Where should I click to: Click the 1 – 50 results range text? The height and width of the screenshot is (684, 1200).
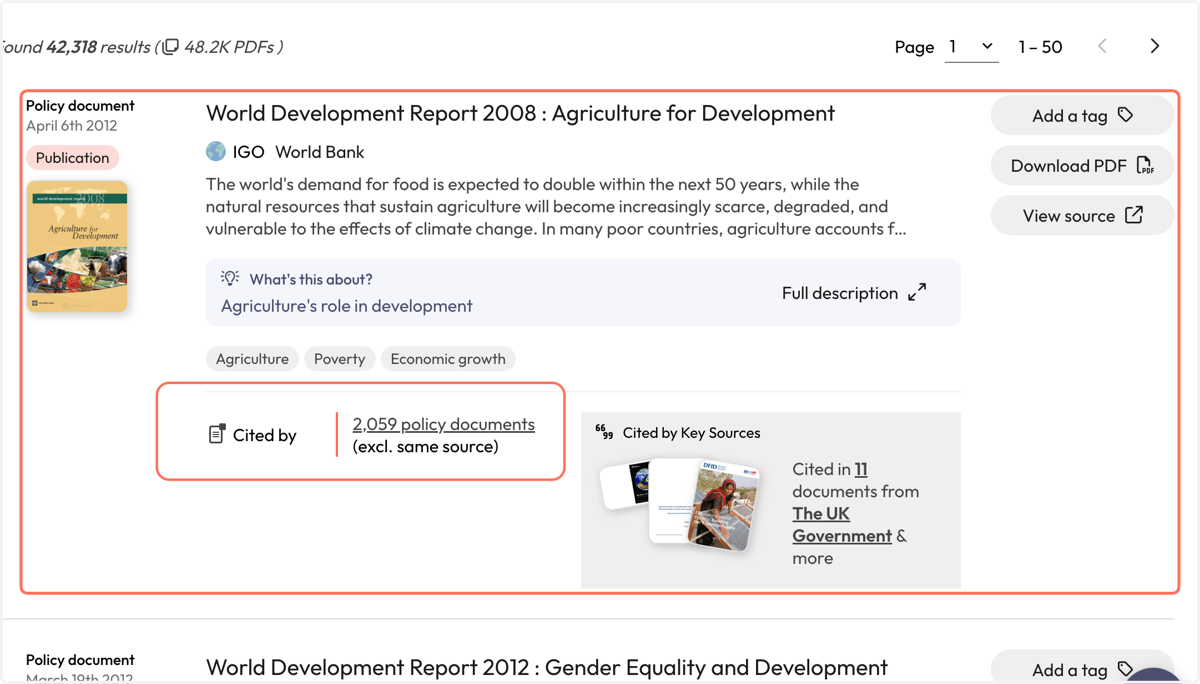(x=1040, y=47)
